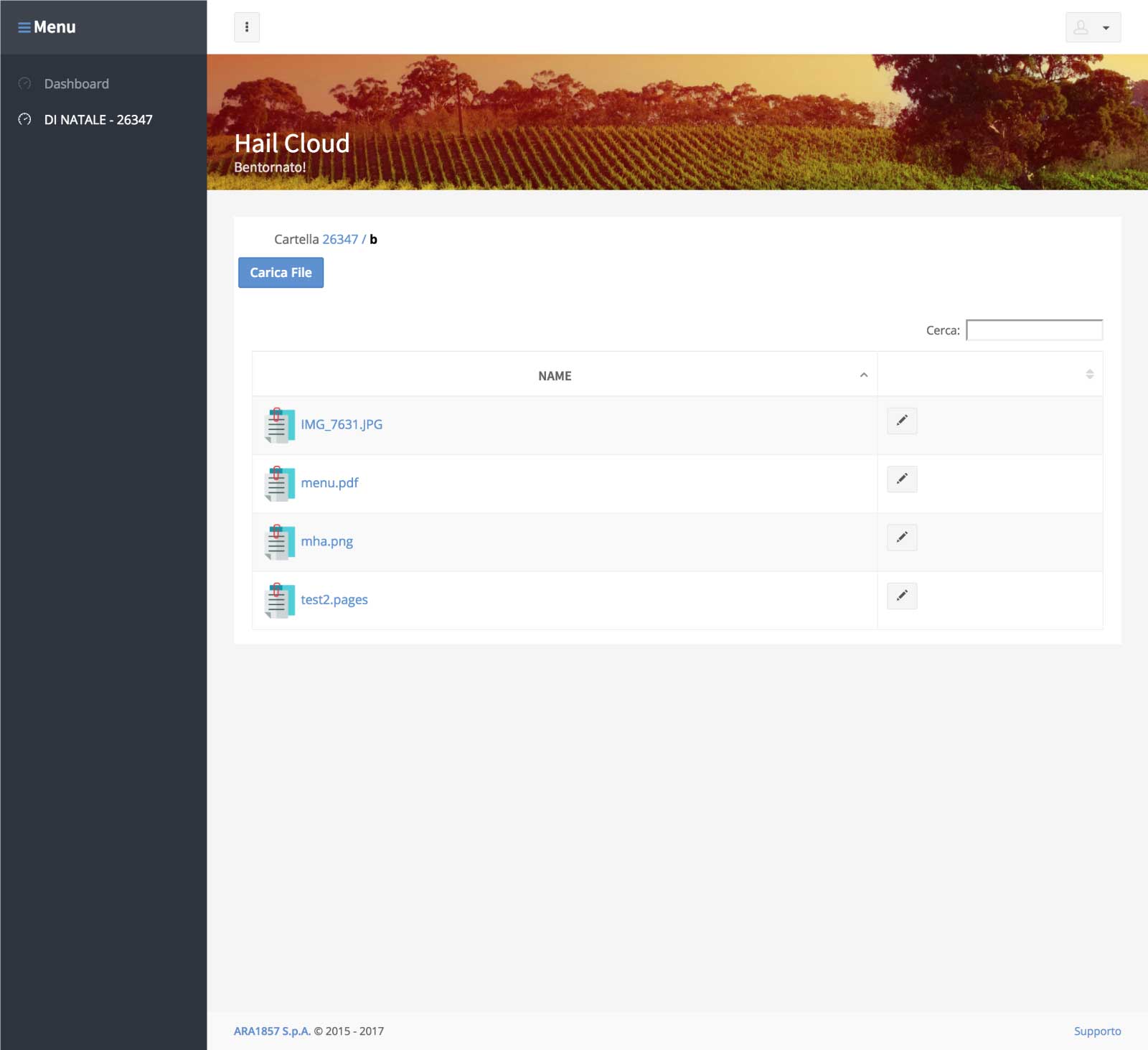Click the Dashboard gauge icon
Viewport: 1148px width, 1050px height.
click(x=24, y=83)
